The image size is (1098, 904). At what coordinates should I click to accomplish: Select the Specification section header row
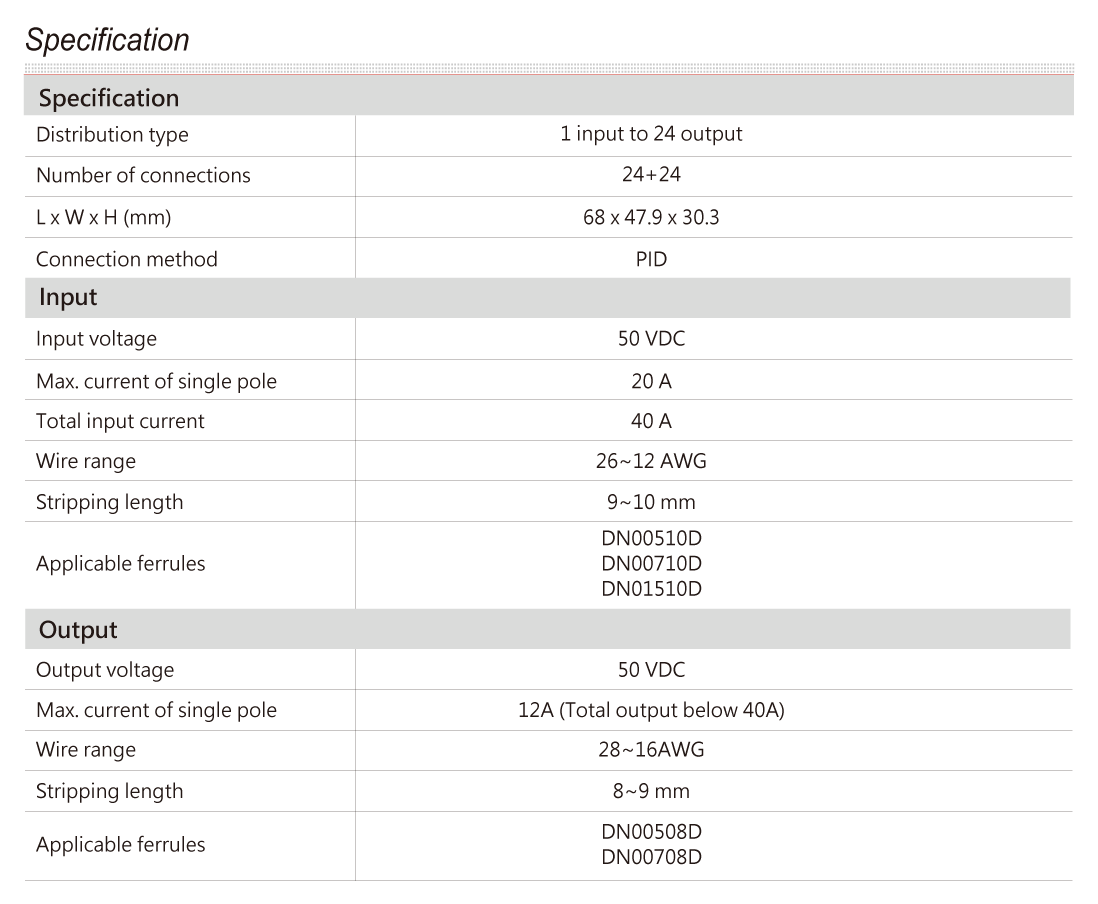pos(548,96)
